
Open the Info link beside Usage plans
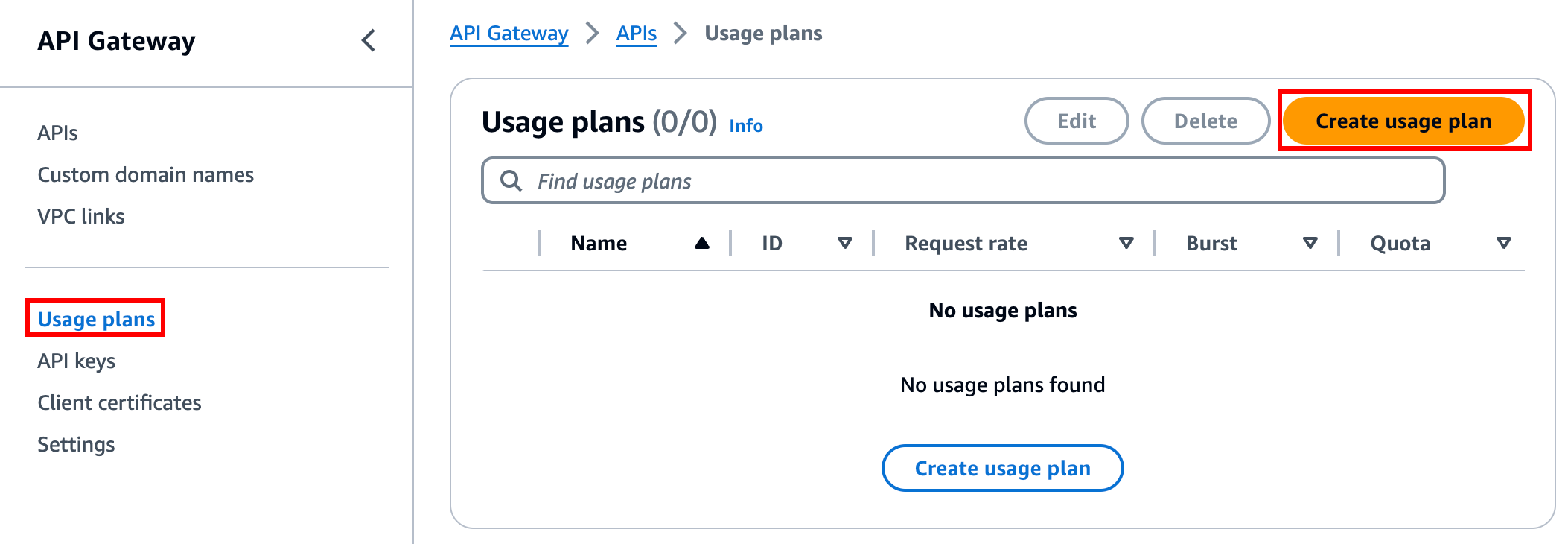(745, 125)
